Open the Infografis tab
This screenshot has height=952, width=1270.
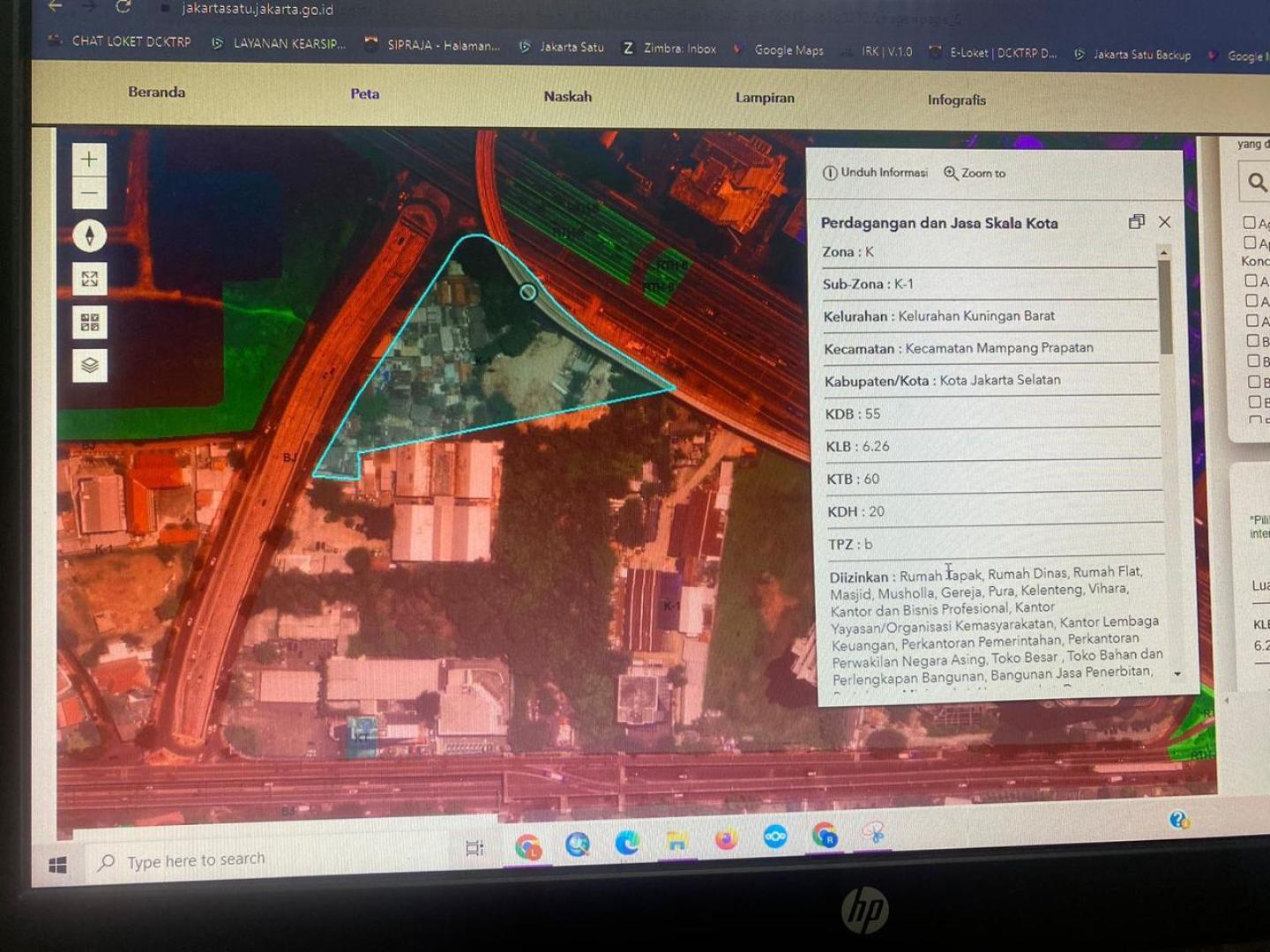click(956, 100)
